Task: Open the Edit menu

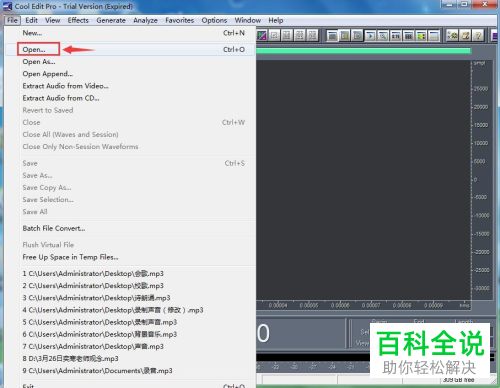Action: point(31,20)
